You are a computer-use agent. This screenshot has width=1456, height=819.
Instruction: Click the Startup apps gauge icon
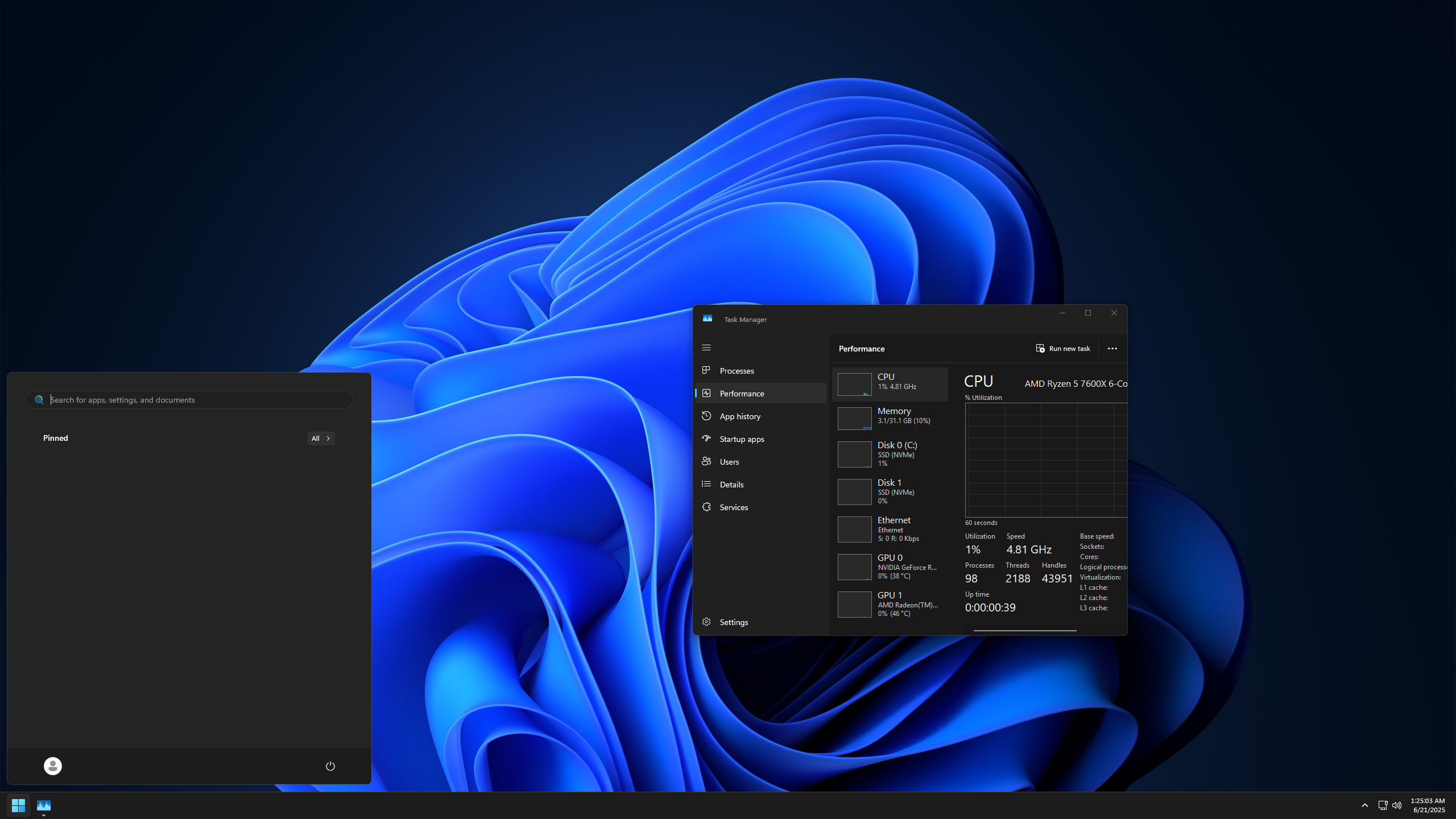pos(706,439)
